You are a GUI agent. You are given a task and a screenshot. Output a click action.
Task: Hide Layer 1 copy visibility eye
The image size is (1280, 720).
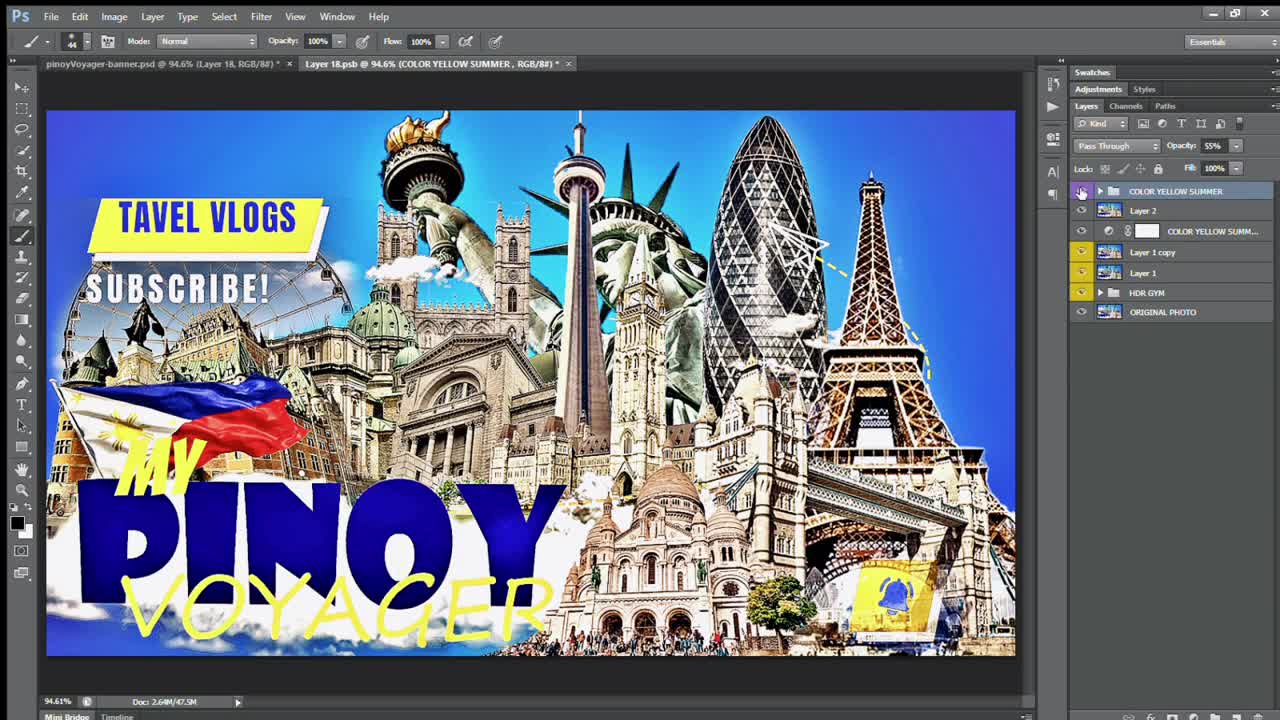click(x=1081, y=252)
